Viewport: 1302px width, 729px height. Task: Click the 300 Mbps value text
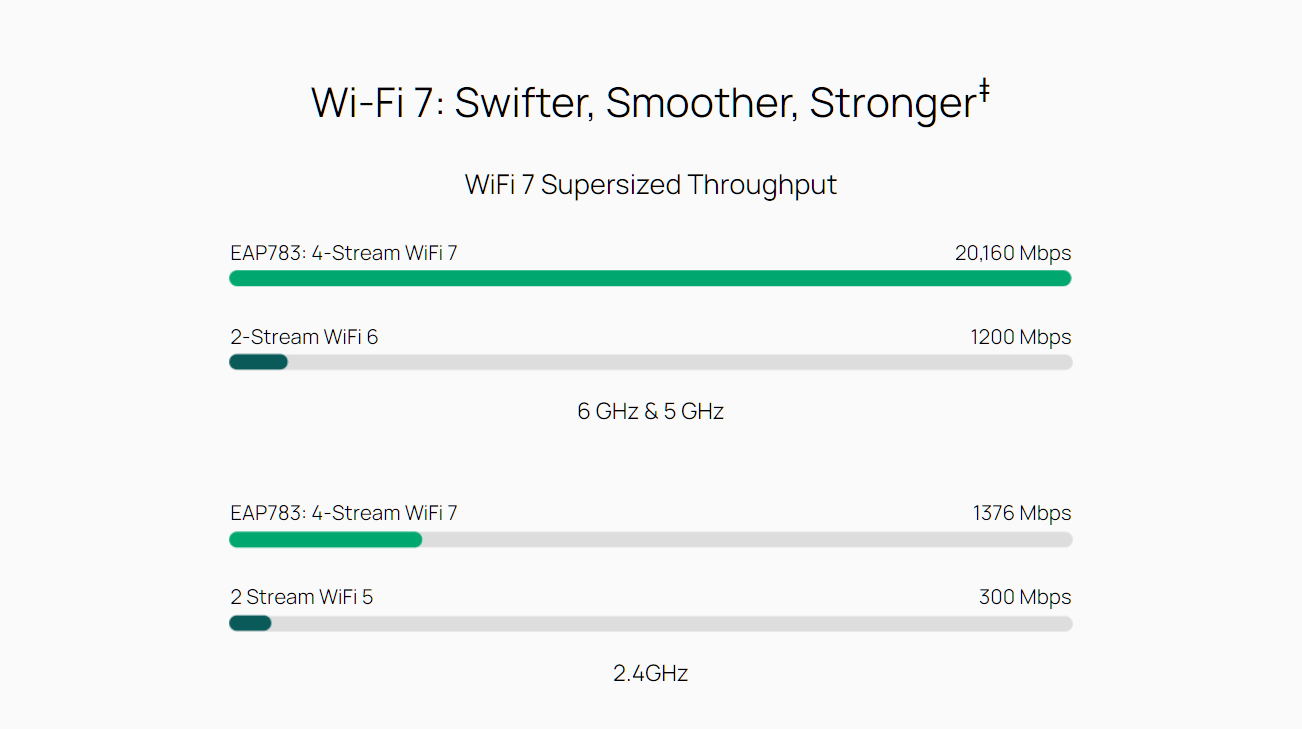click(1025, 597)
